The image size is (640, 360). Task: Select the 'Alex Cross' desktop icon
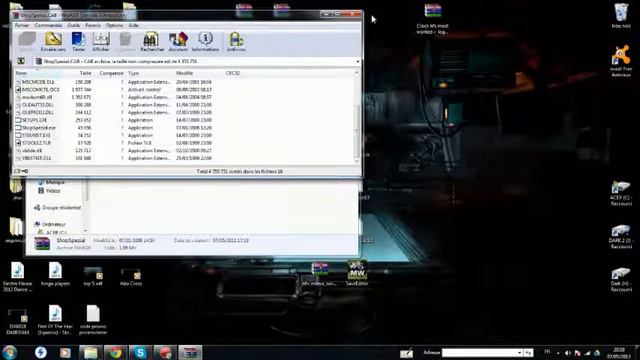131,276
